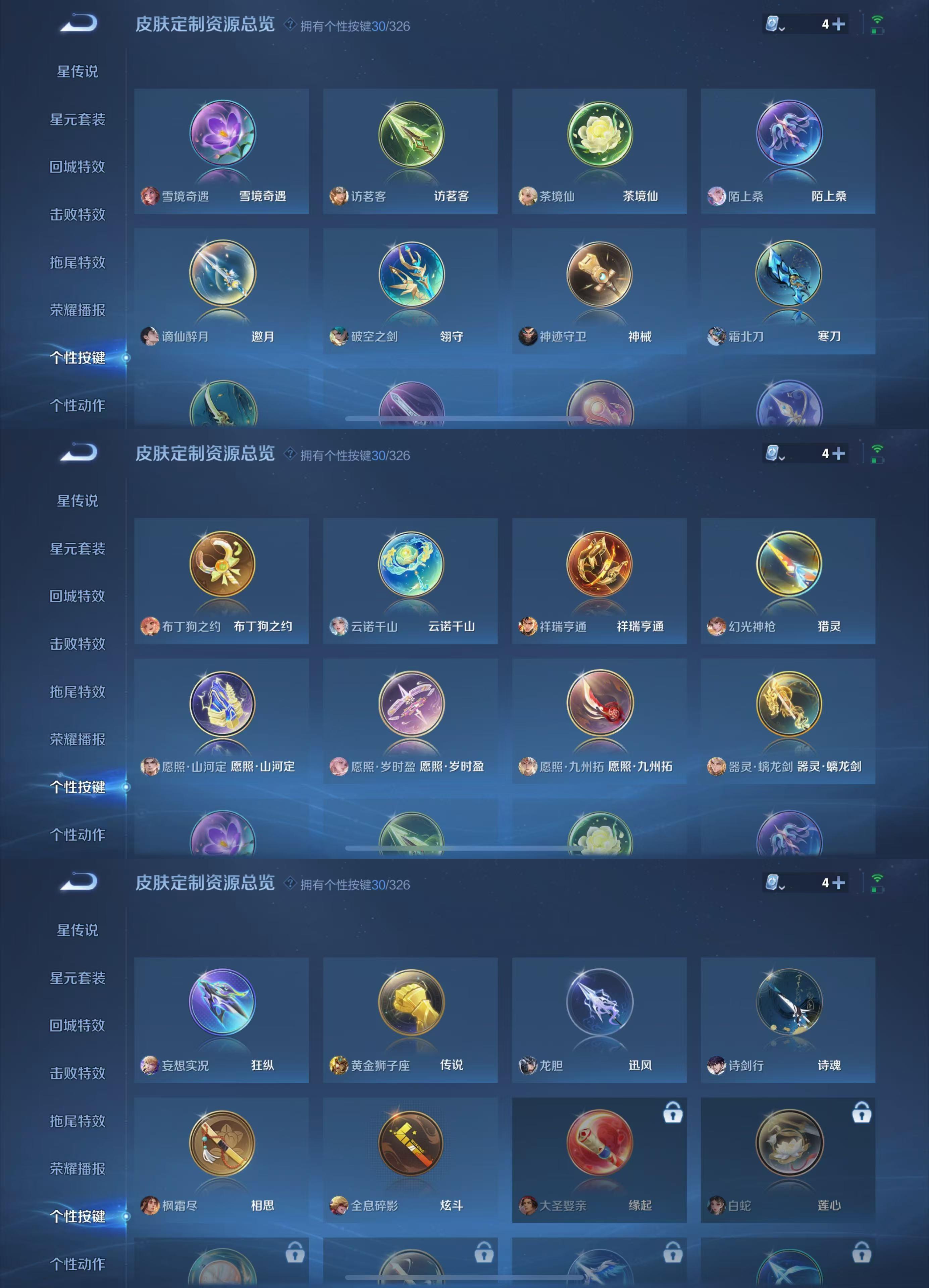
Task: Open the 妄想实况 狂纵 key card
Action: (221, 1020)
